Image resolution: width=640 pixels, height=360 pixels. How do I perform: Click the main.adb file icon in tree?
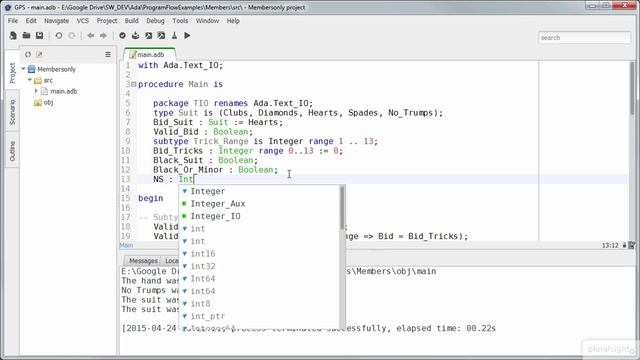[44, 91]
